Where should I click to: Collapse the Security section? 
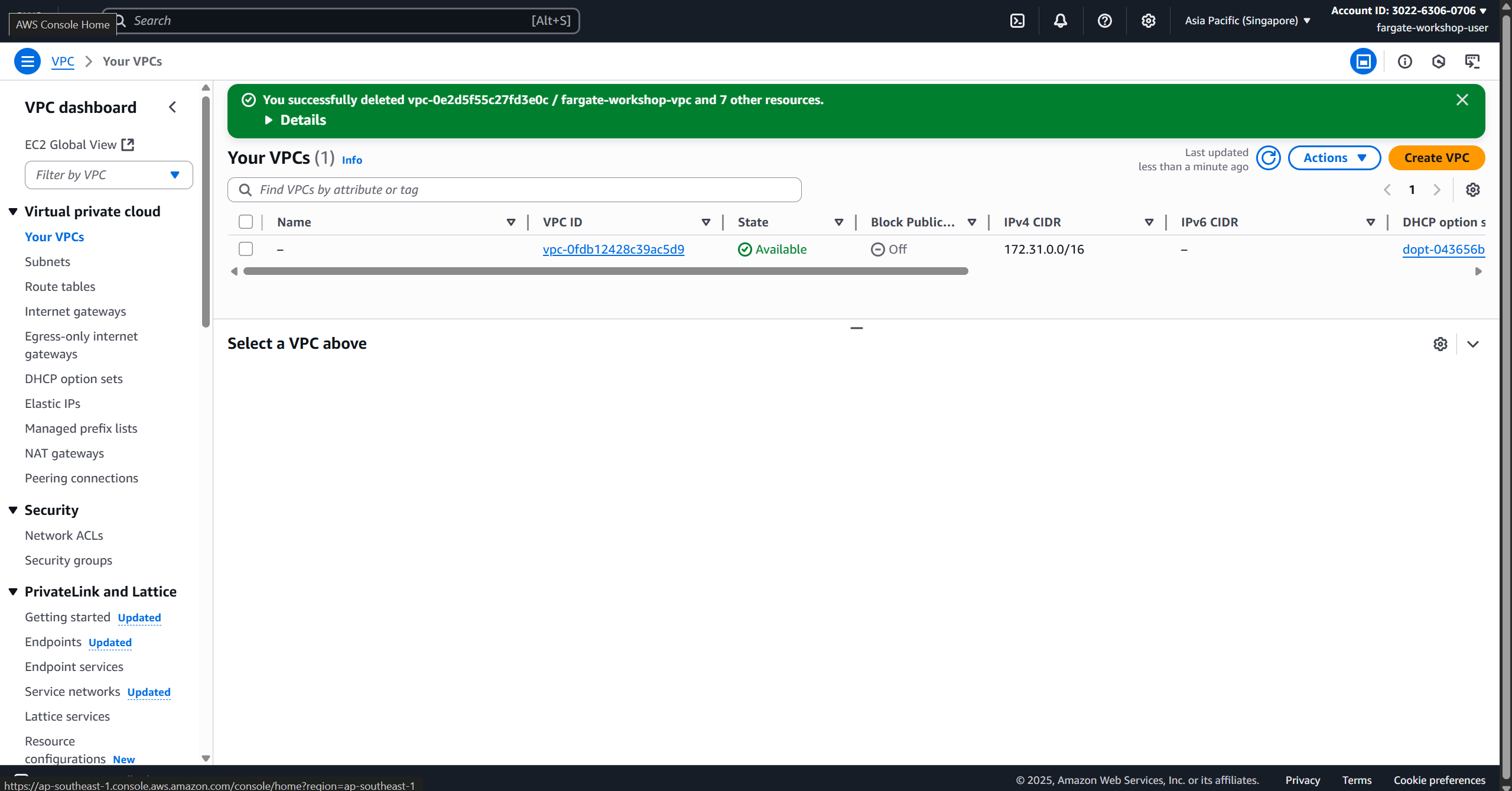click(x=13, y=510)
